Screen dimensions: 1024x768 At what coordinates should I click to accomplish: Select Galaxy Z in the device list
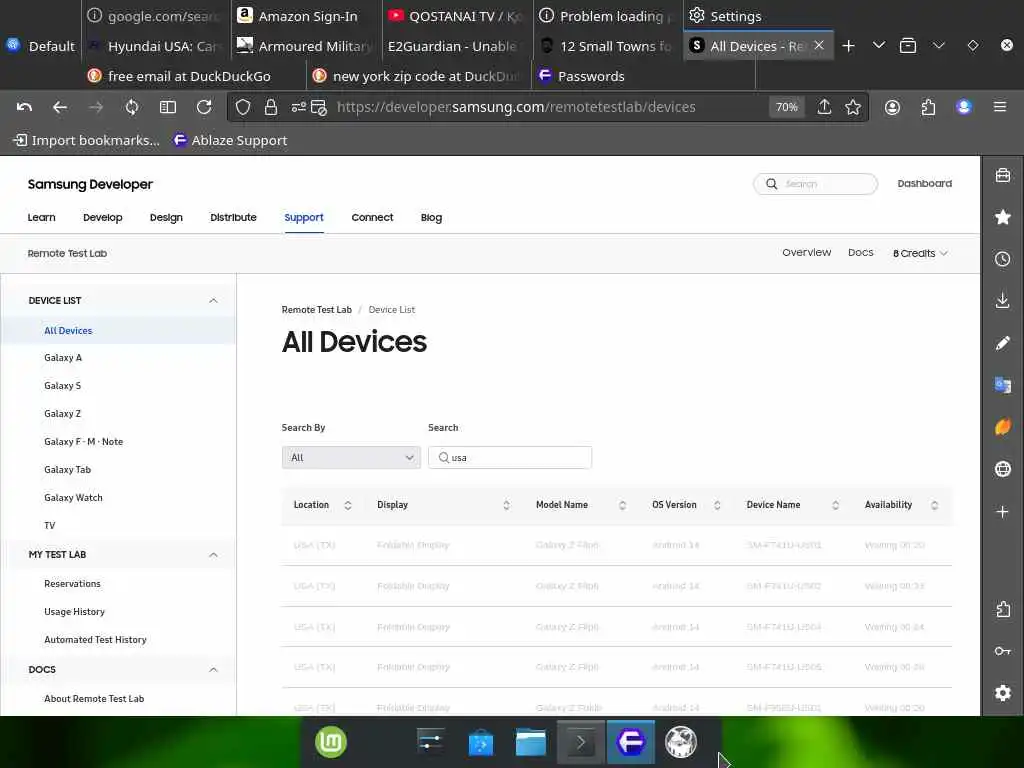click(x=63, y=413)
